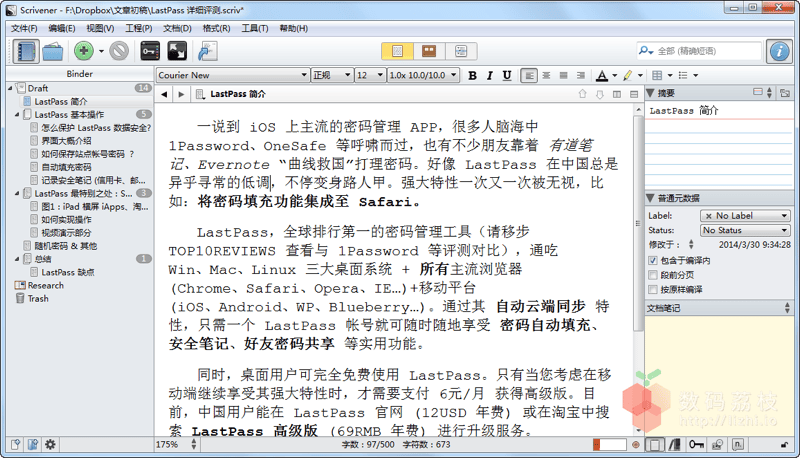The image size is (800, 458).
Task: Open the 工程(P) menu
Action: coord(139,29)
